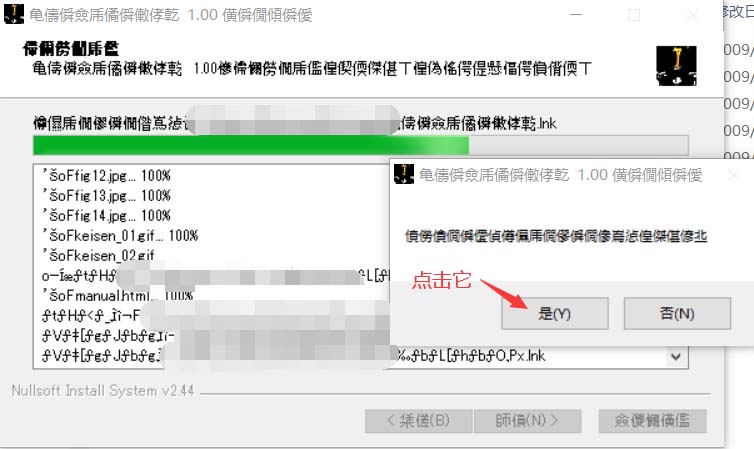
Task: Select the keisen_01.gif log entry
Action: tap(120, 236)
